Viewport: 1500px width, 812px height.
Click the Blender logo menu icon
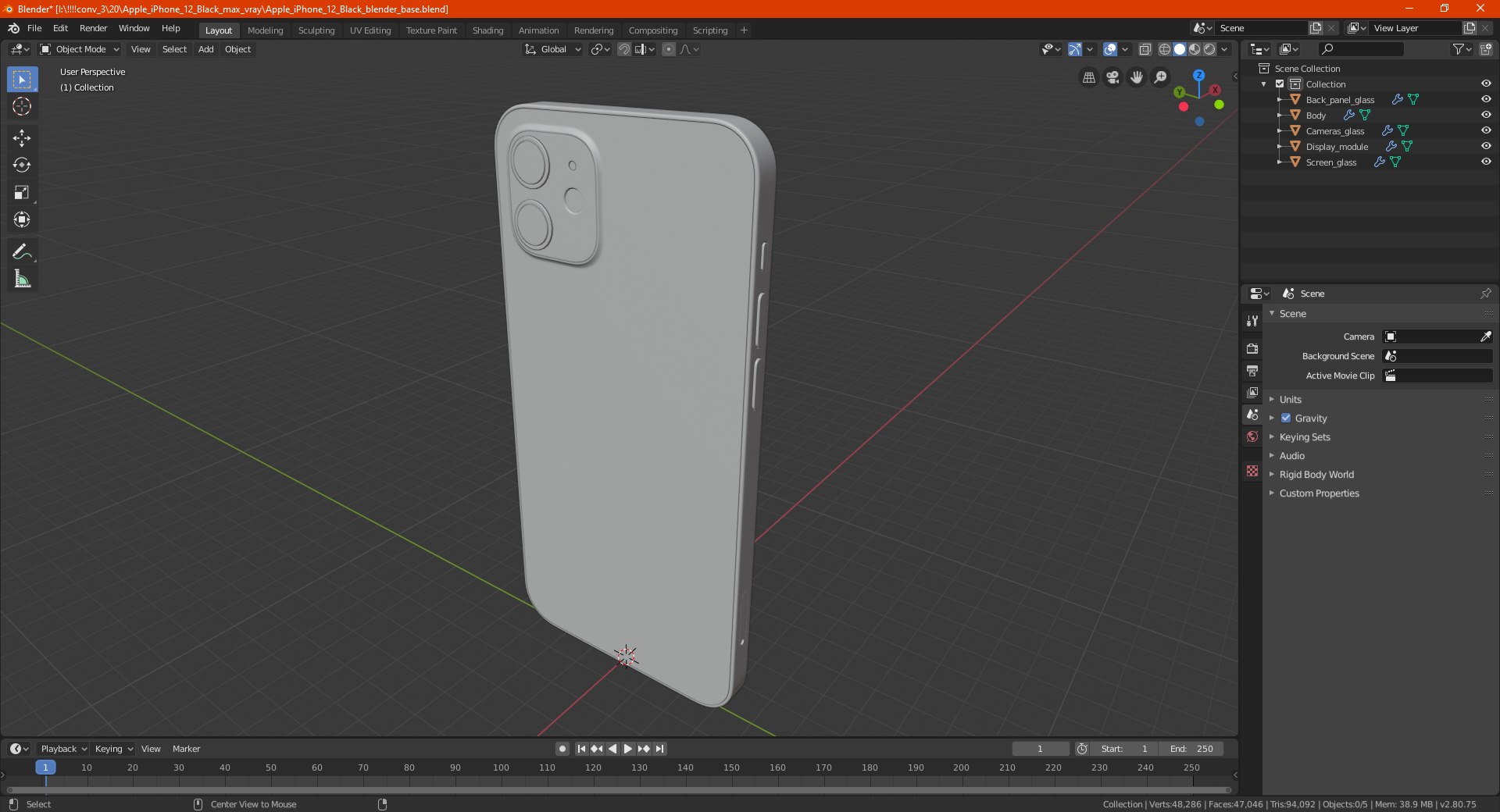coord(13,28)
